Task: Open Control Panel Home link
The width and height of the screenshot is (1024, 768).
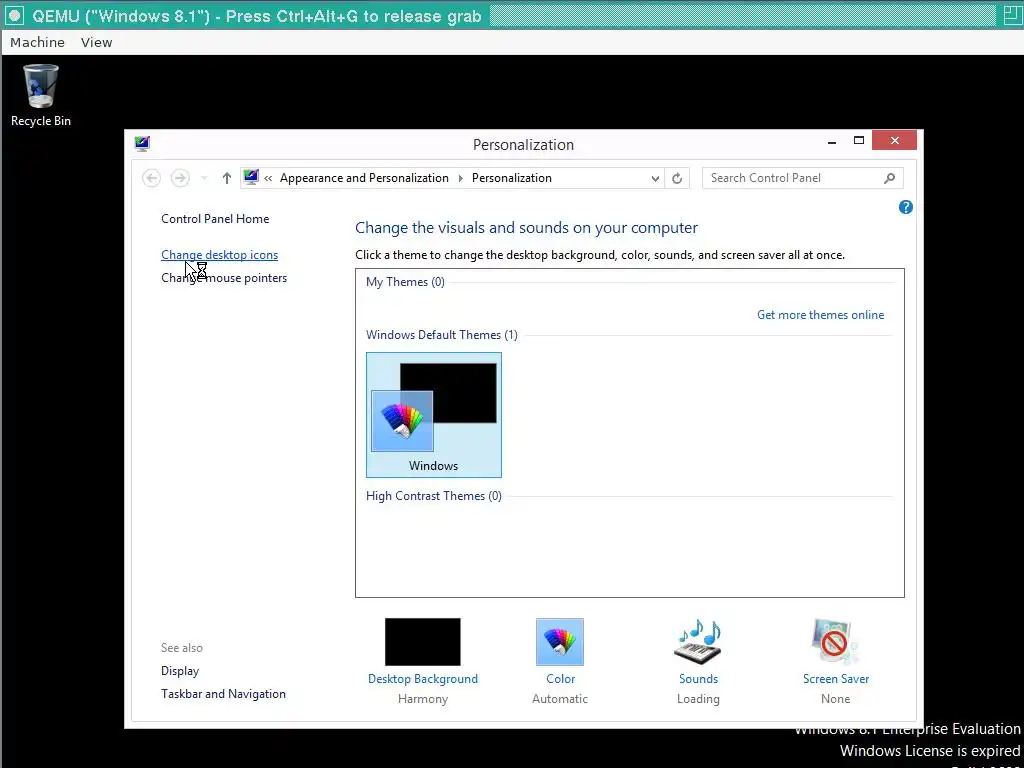Action: 215,219
